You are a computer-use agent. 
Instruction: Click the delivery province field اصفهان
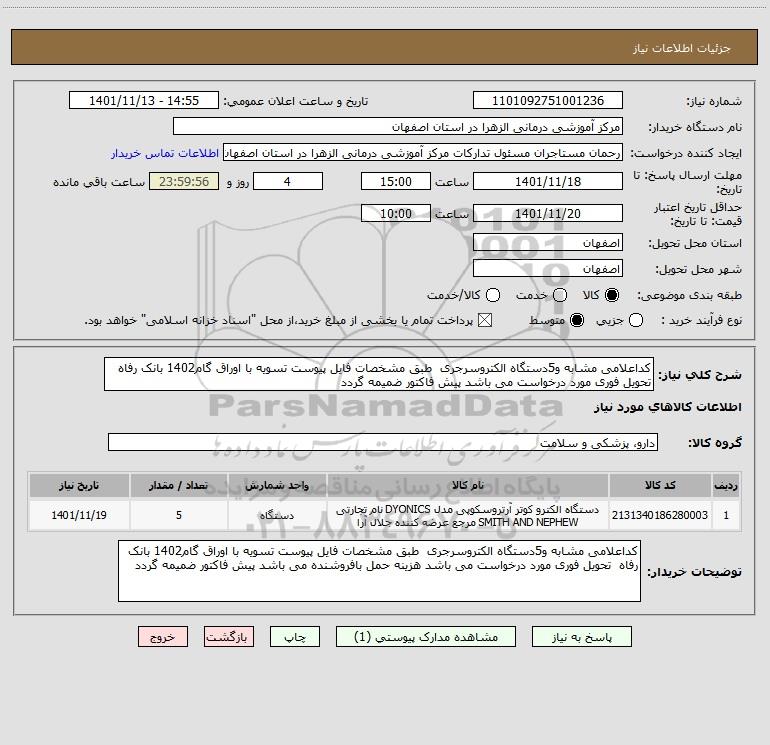548,242
